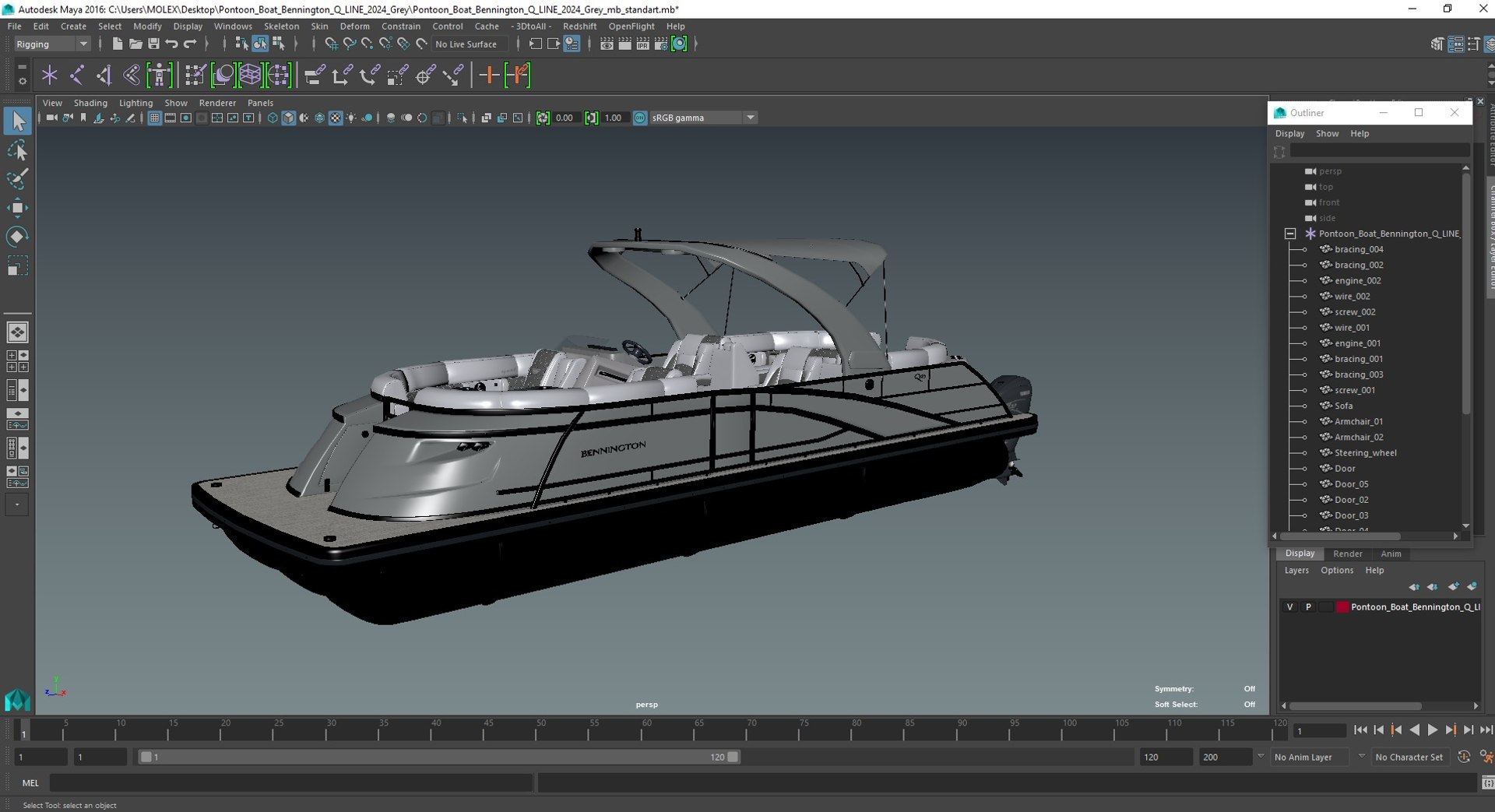Choose the Paint Selection tool in the toolbox

(18, 179)
